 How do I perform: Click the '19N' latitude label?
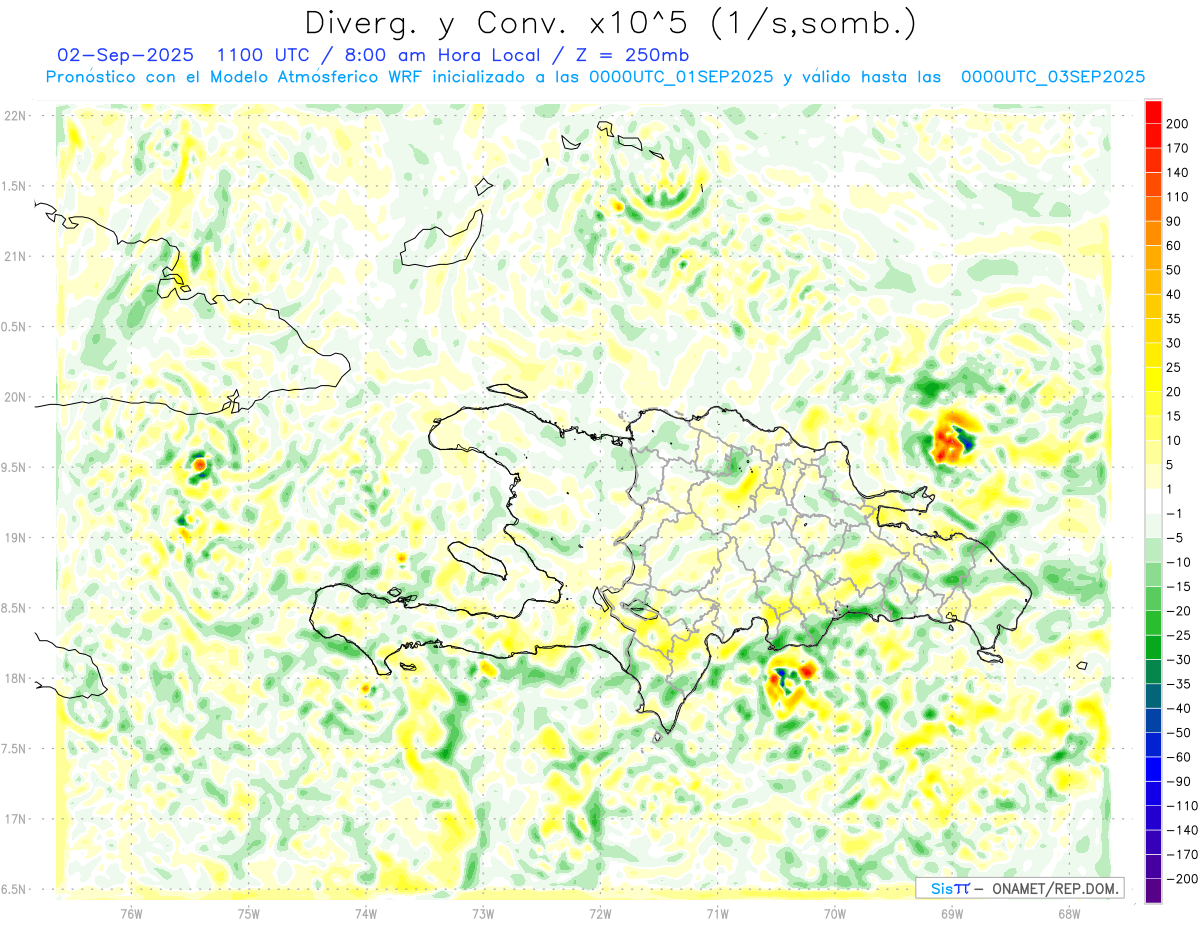(x=15, y=538)
